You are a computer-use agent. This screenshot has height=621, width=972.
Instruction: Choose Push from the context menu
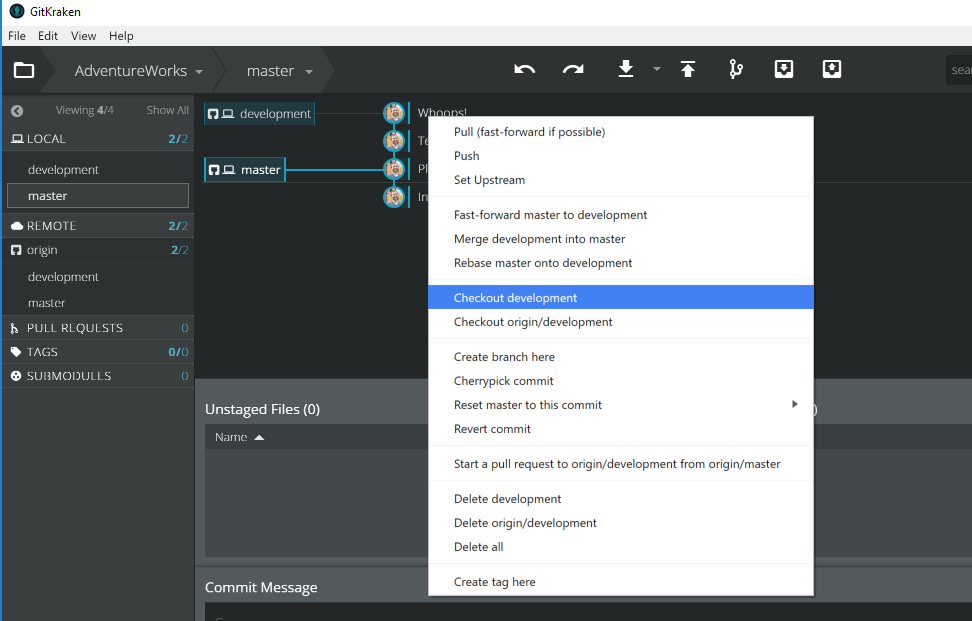tap(621, 156)
